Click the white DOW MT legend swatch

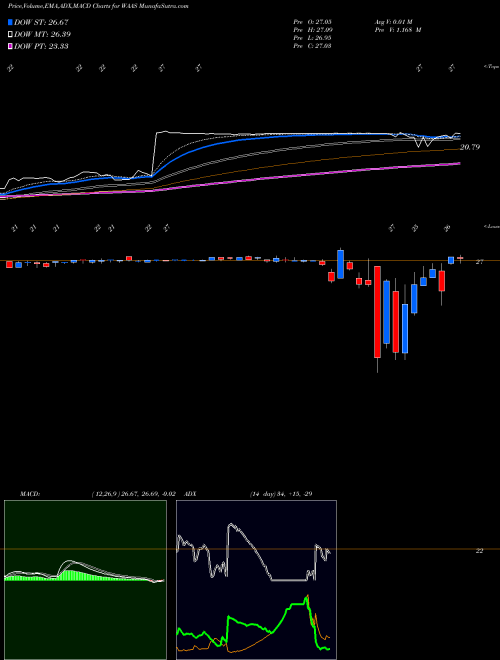(11, 34)
